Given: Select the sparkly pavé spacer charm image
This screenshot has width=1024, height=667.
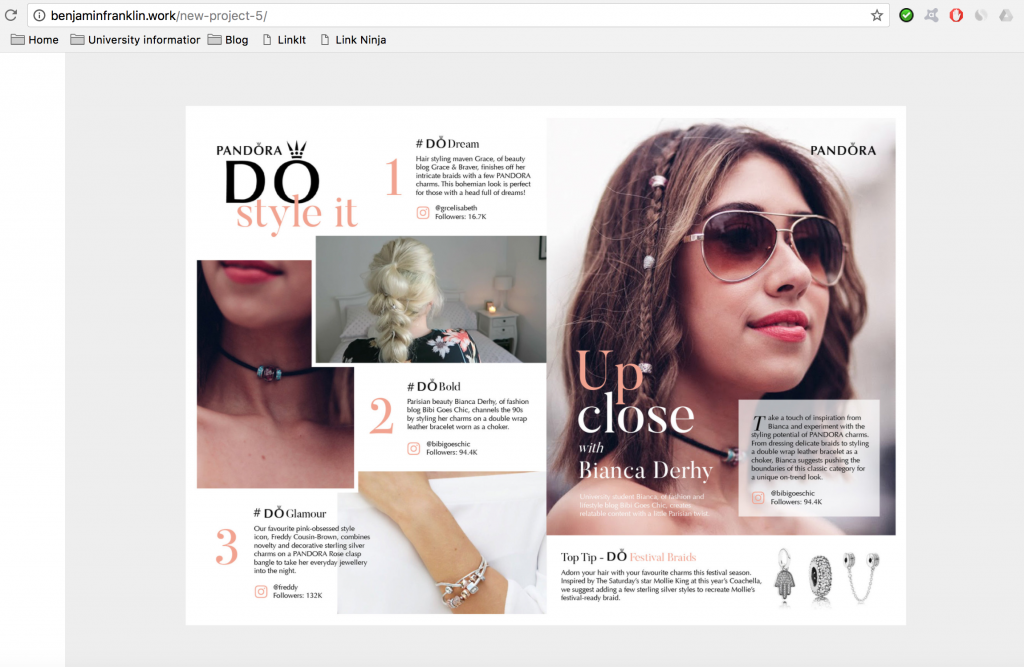Looking at the screenshot, I should [820, 578].
